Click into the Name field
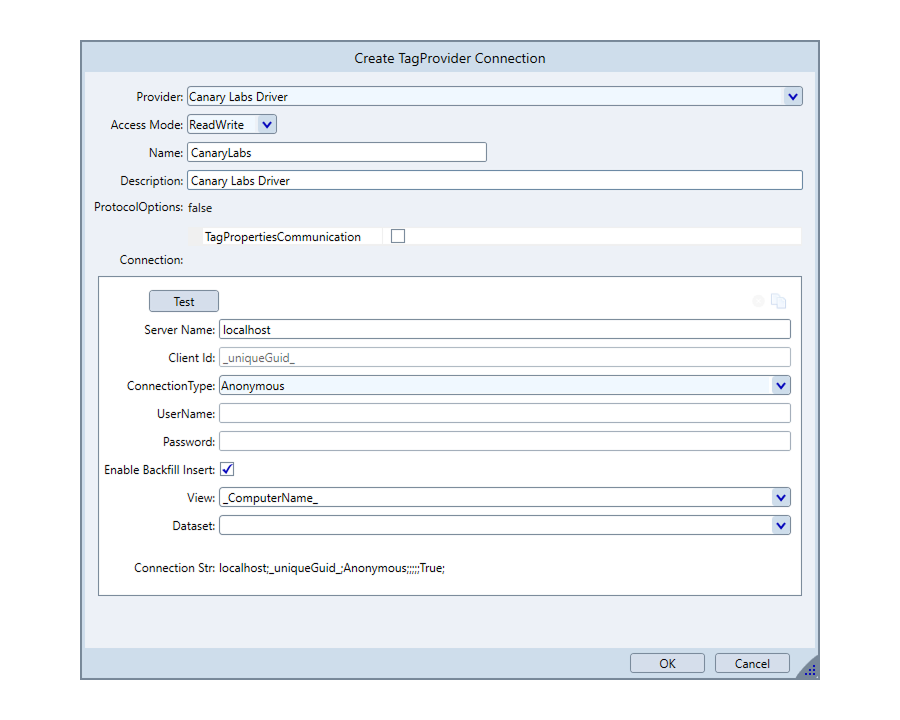The image size is (900, 720). coord(336,153)
